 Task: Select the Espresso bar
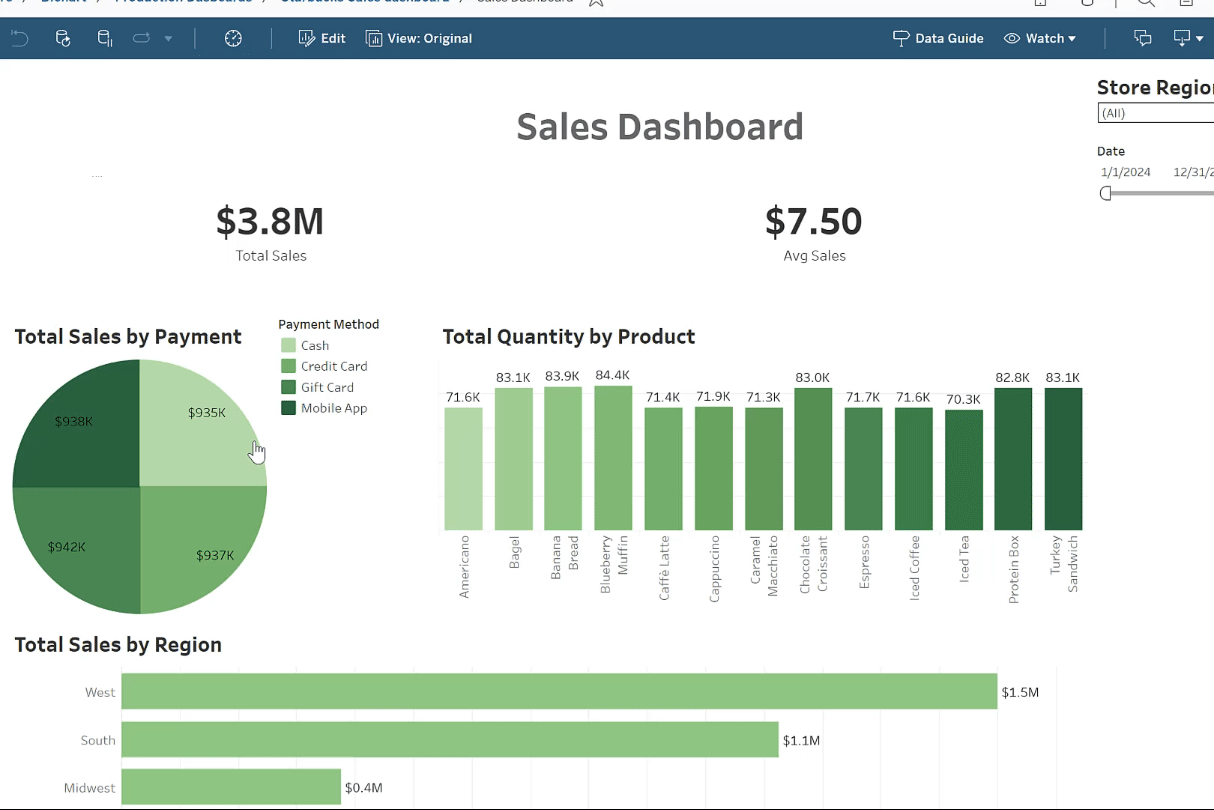click(863, 469)
